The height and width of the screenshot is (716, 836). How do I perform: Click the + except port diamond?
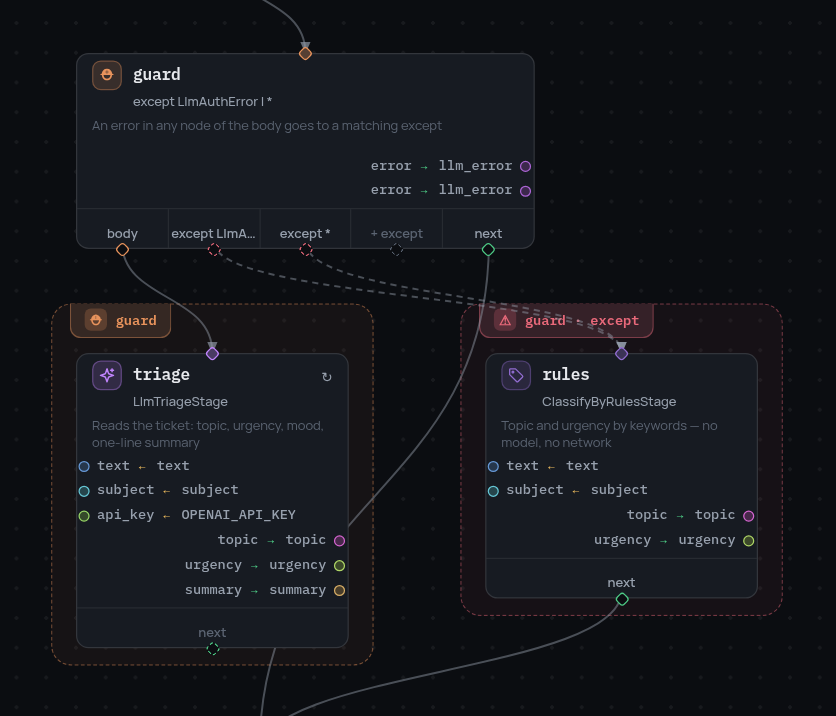(396, 250)
